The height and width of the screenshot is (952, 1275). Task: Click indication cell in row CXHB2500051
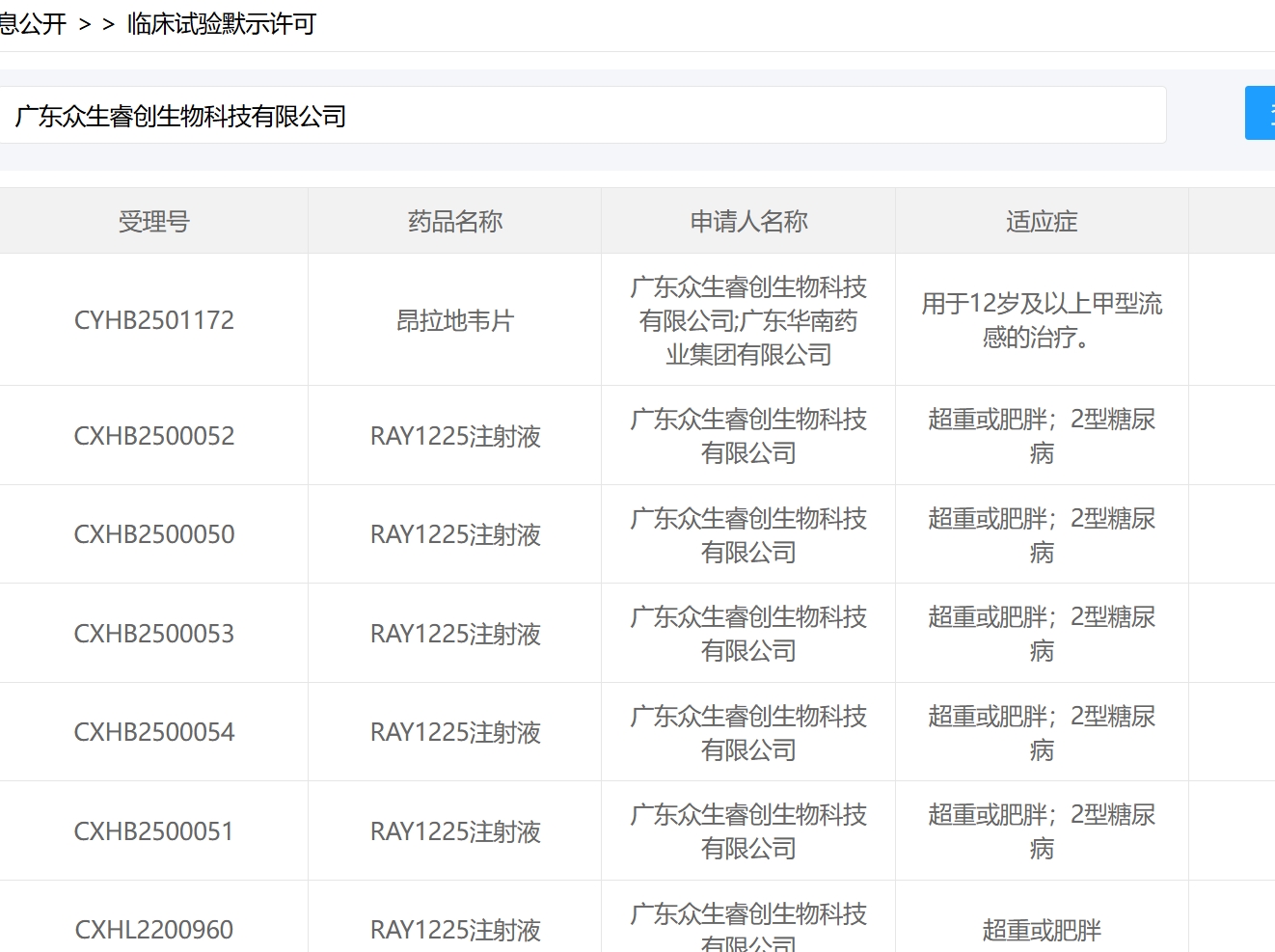pyautogui.click(x=1042, y=831)
